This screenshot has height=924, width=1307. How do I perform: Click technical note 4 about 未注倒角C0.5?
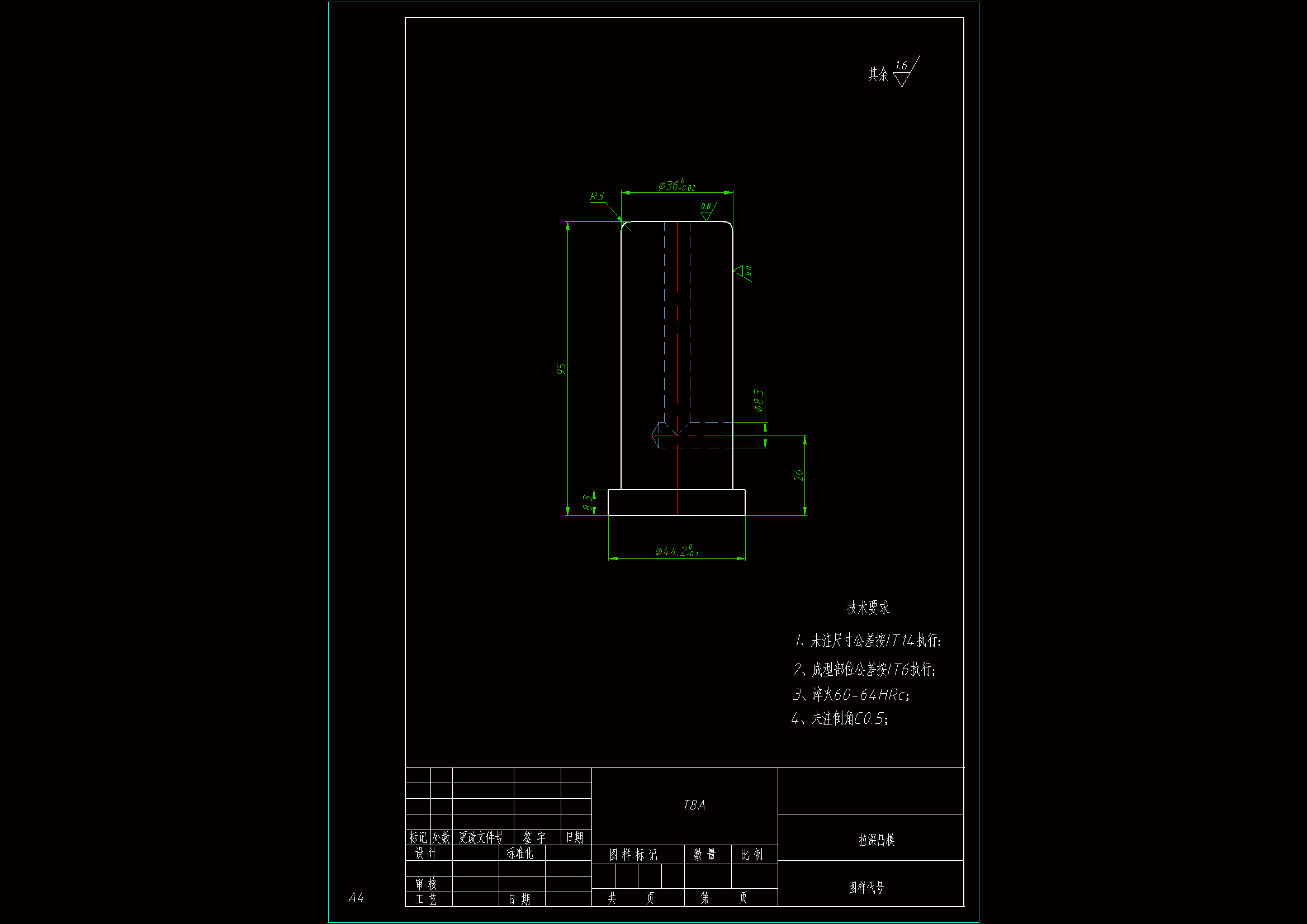coord(840,718)
